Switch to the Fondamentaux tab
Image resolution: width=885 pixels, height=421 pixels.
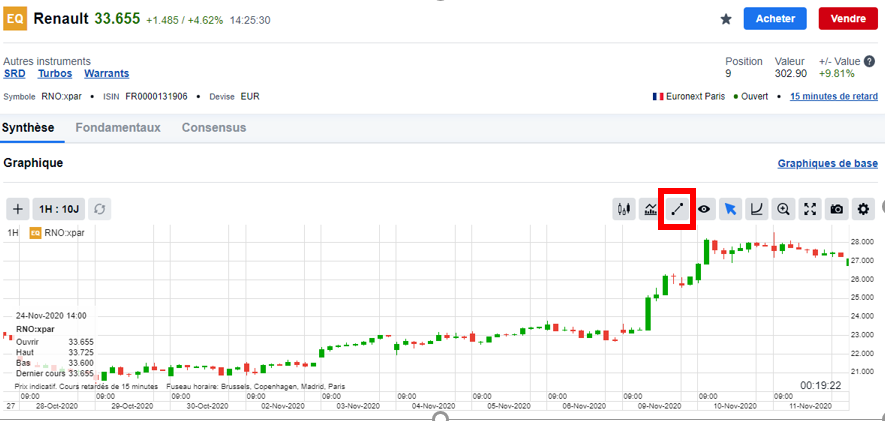click(118, 128)
